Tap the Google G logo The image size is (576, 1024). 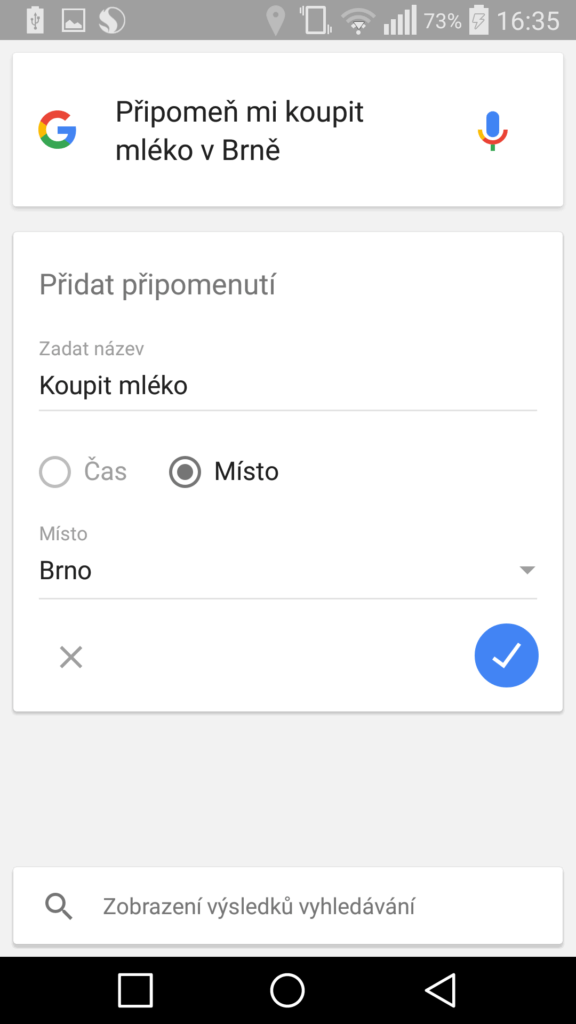point(57,129)
